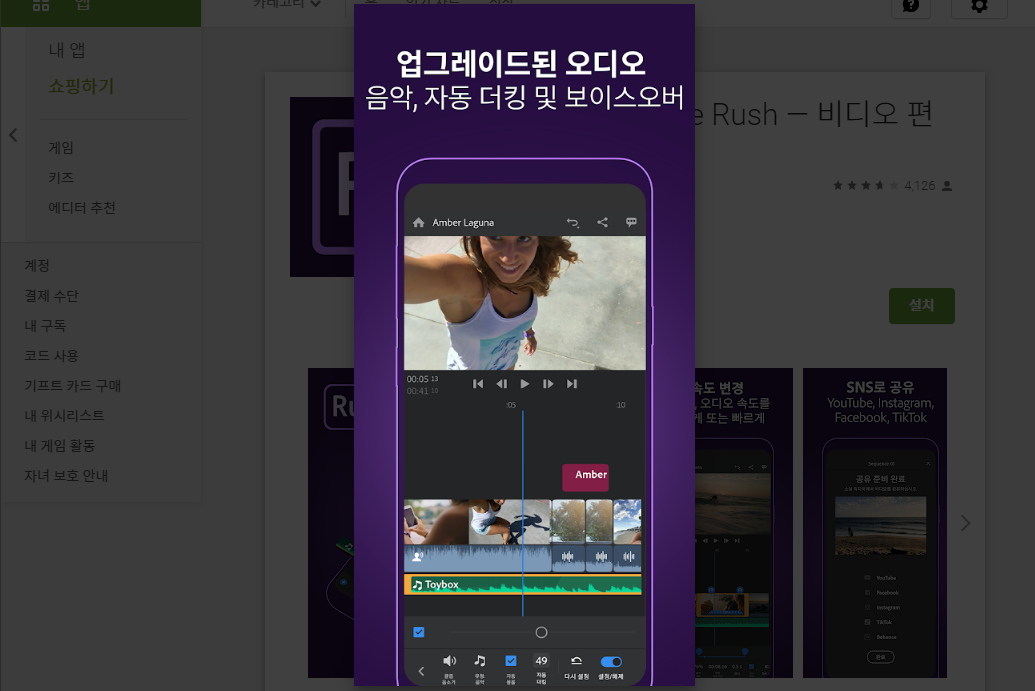Select the maroon Amber title clip

(x=585, y=477)
